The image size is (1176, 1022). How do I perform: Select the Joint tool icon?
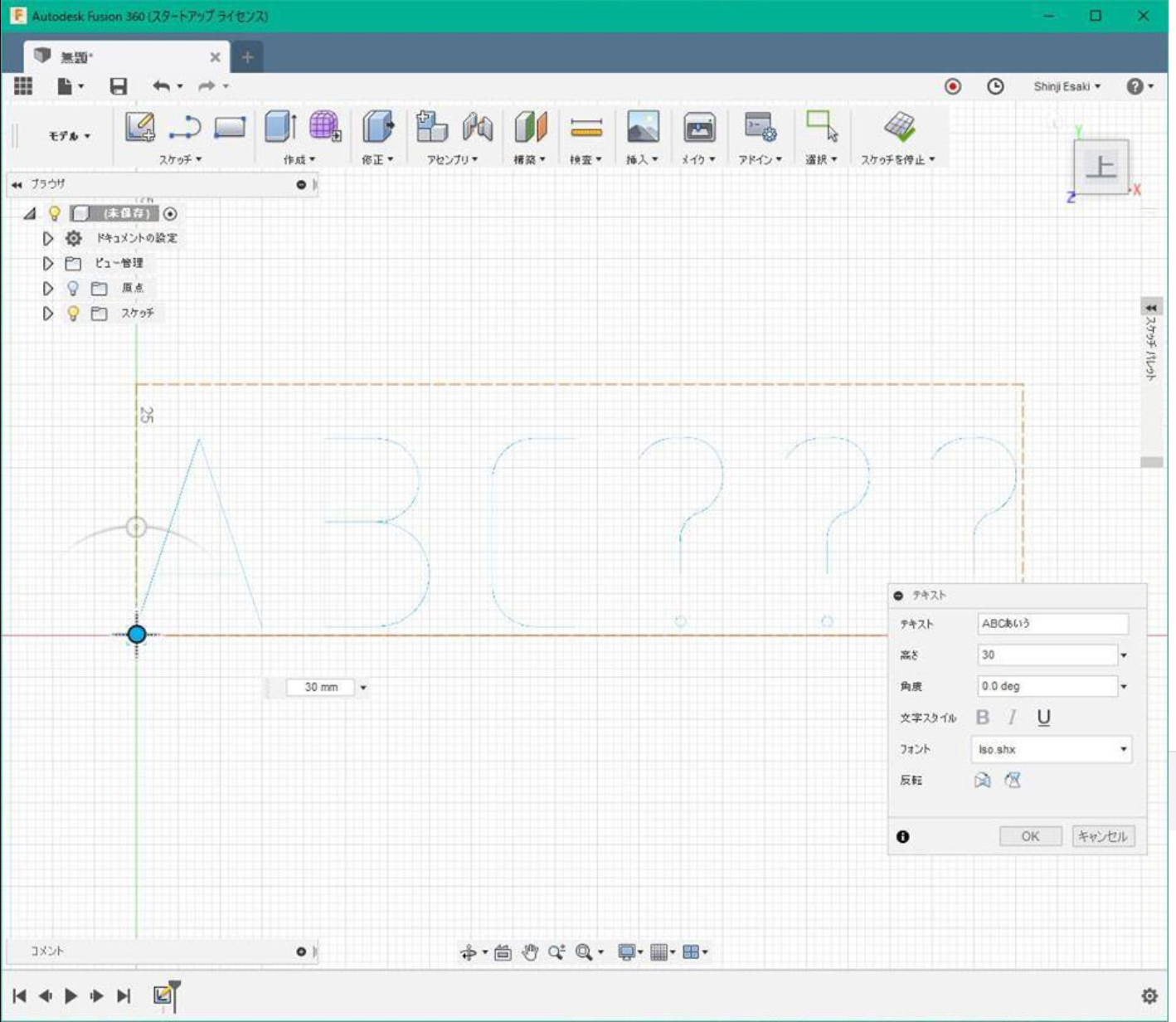[x=478, y=127]
